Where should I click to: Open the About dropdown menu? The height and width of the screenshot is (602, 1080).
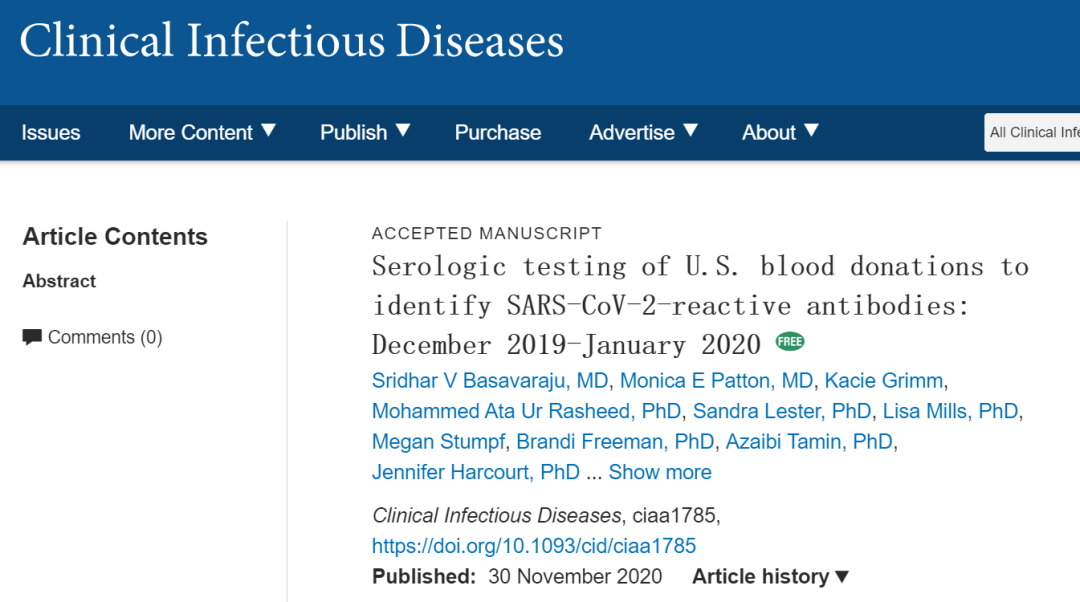780,132
